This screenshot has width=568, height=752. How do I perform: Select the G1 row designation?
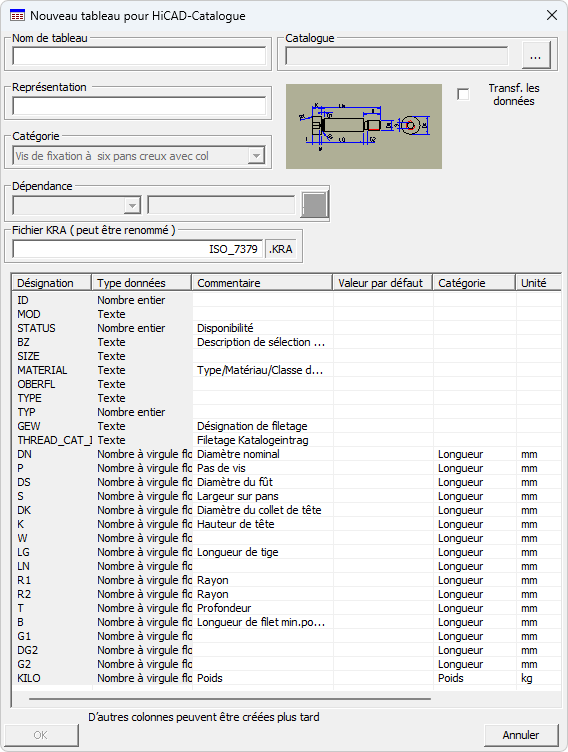coord(24,636)
